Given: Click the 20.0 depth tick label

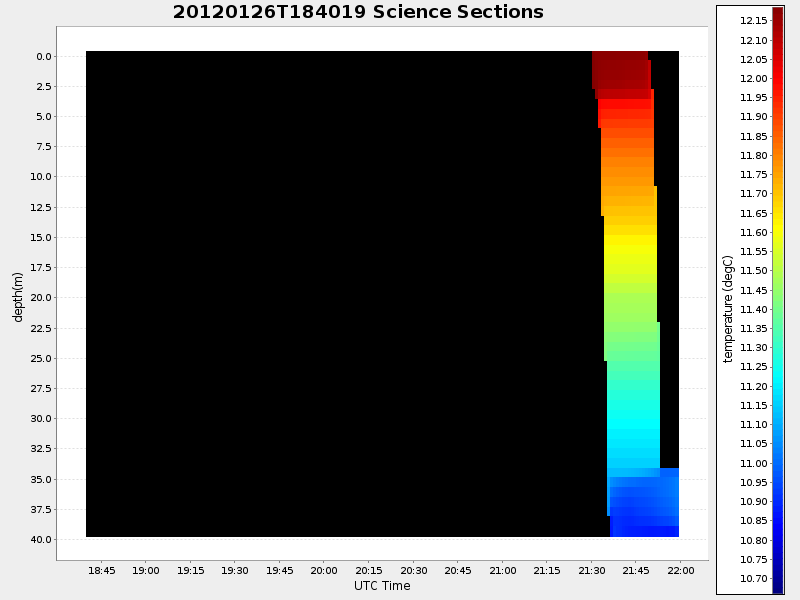Looking at the screenshot, I should pos(41,298).
